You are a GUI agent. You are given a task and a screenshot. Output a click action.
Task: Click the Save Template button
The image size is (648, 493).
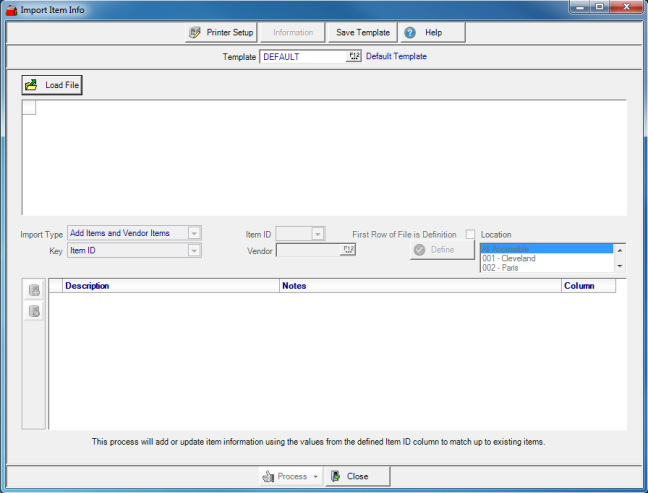(362, 33)
